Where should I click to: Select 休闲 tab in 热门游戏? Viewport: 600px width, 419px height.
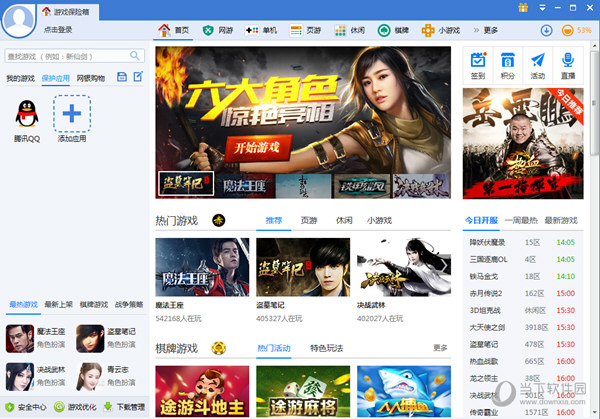click(x=344, y=220)
